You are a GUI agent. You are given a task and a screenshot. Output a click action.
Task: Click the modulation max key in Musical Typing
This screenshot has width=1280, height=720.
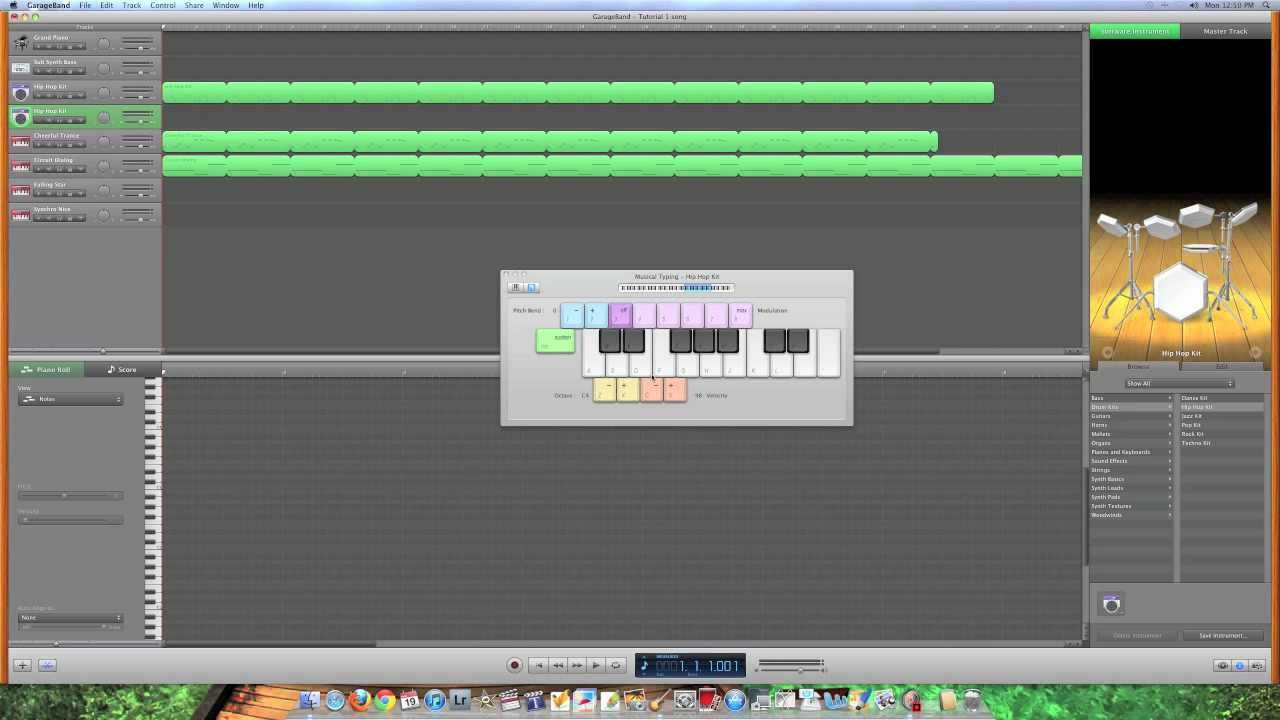(x=740, y=316)
